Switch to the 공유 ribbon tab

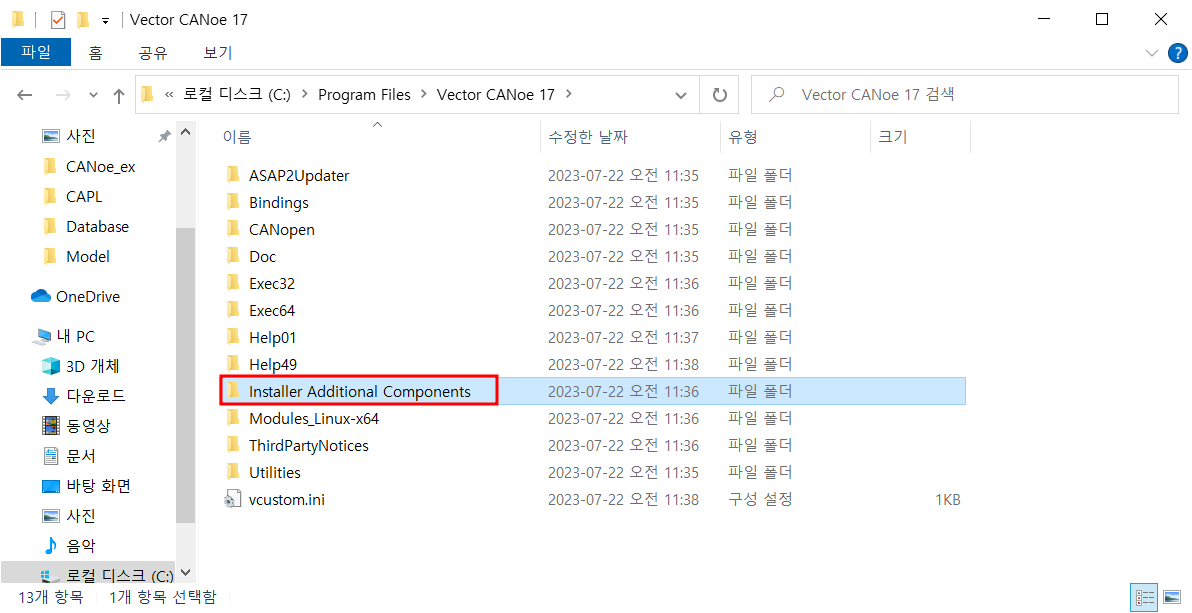153,52
